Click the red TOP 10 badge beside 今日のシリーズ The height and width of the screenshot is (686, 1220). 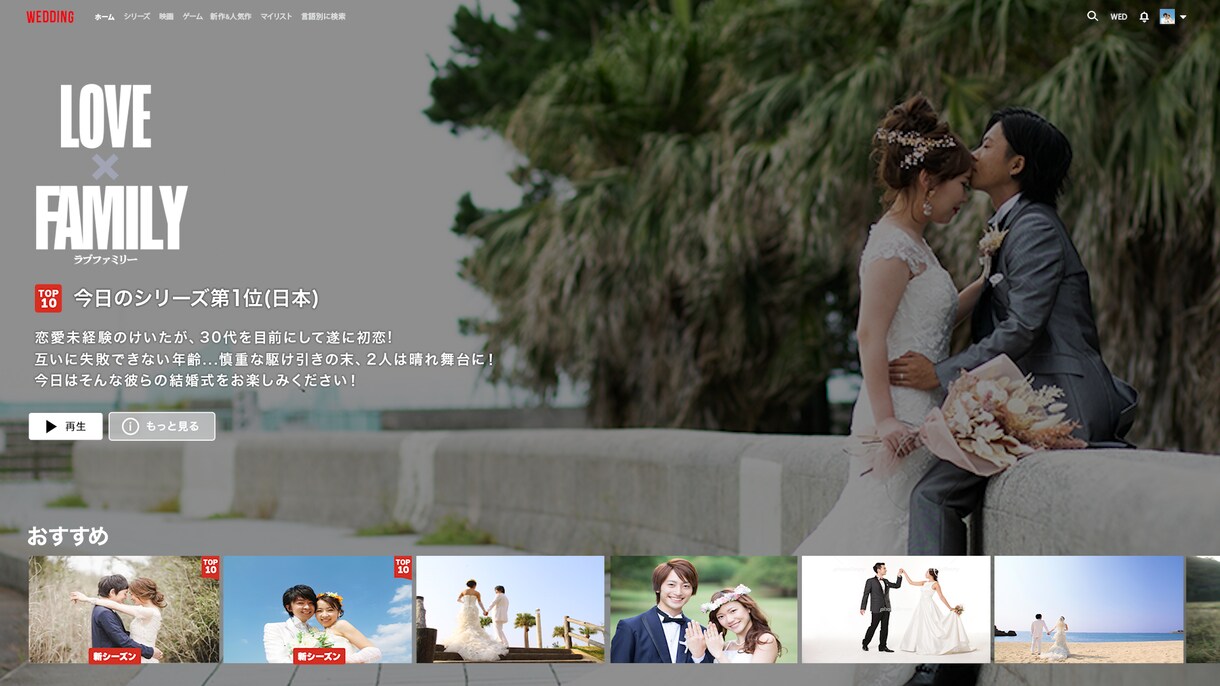point(48,298)
